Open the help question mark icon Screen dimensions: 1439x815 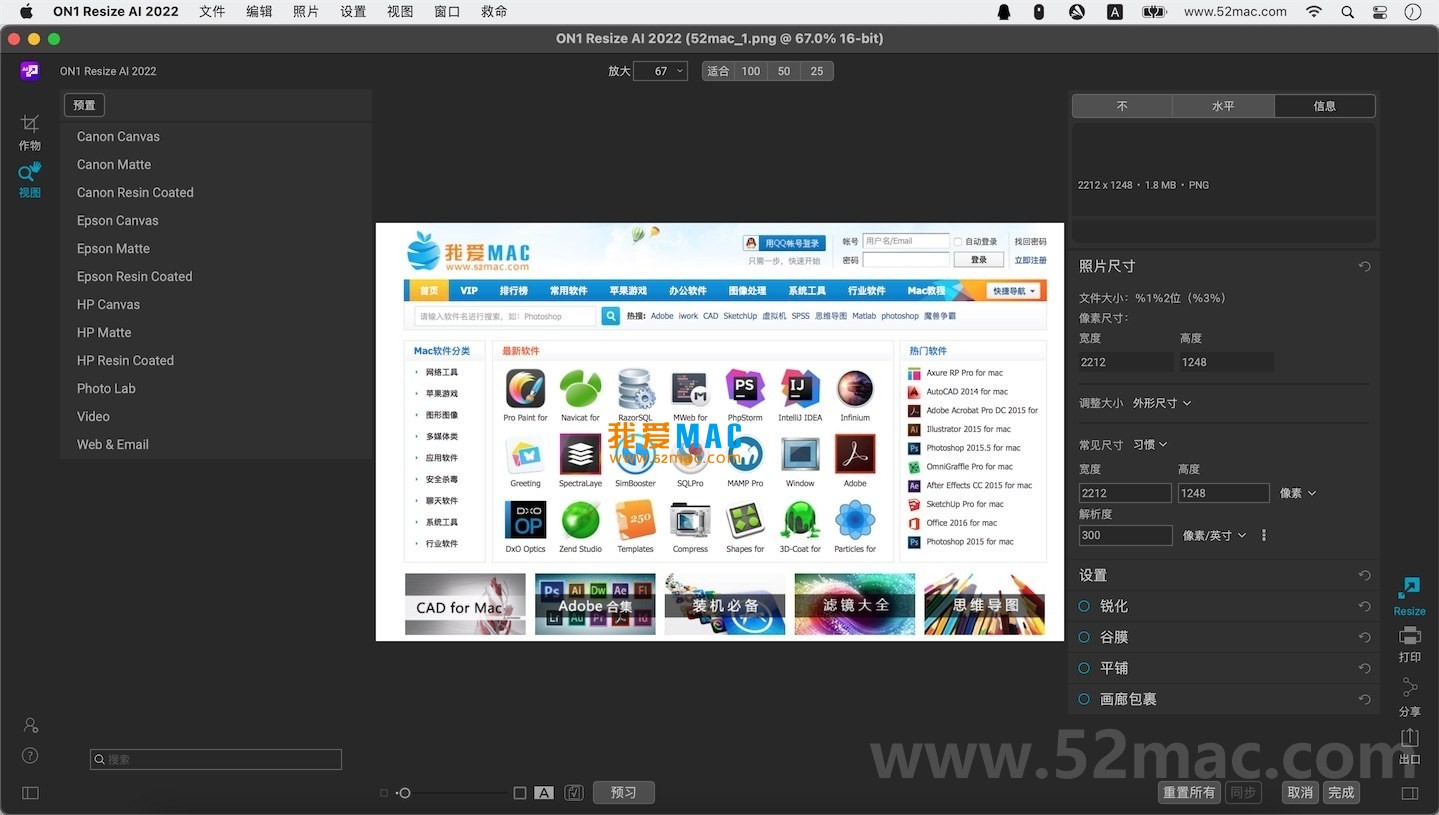click(30, 756)
